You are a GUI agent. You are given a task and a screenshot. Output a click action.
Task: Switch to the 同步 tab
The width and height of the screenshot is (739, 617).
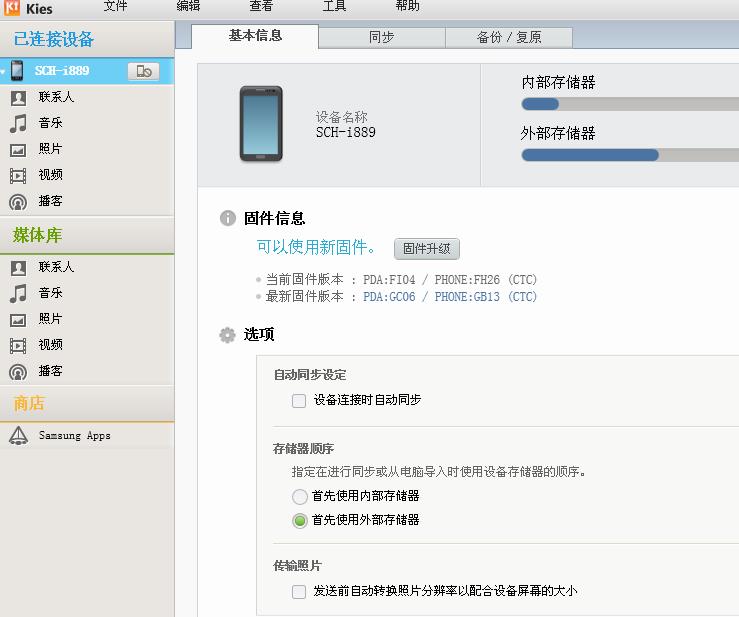click(x=382, y=38)
